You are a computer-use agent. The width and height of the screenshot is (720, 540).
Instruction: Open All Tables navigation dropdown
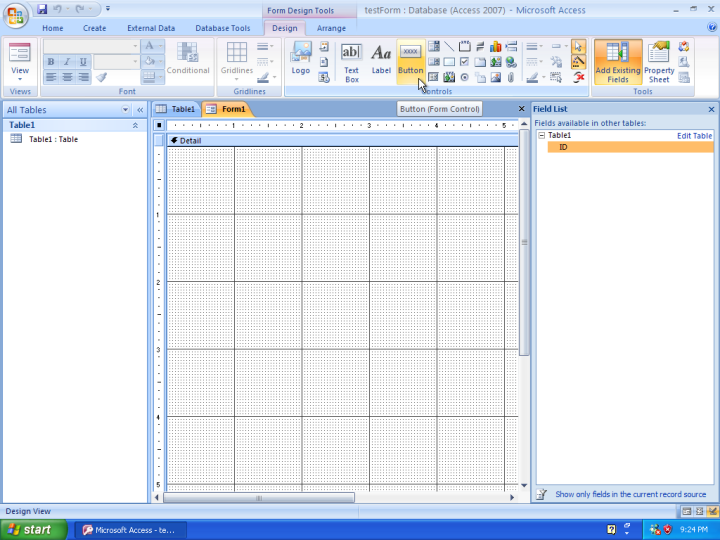pos(125,110)
